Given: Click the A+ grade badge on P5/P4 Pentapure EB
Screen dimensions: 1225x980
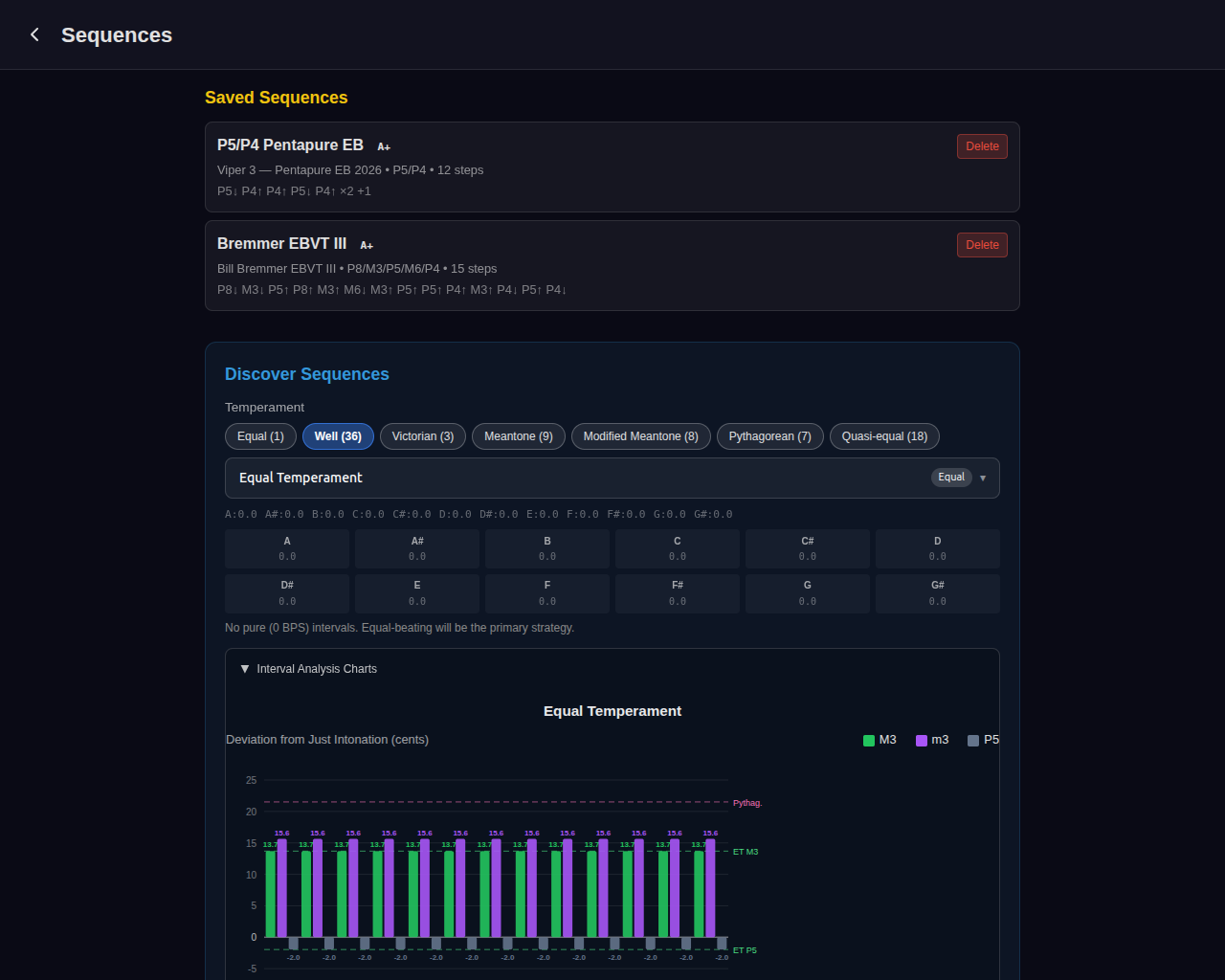Looking at the screenshot, I should coord(384,146).
